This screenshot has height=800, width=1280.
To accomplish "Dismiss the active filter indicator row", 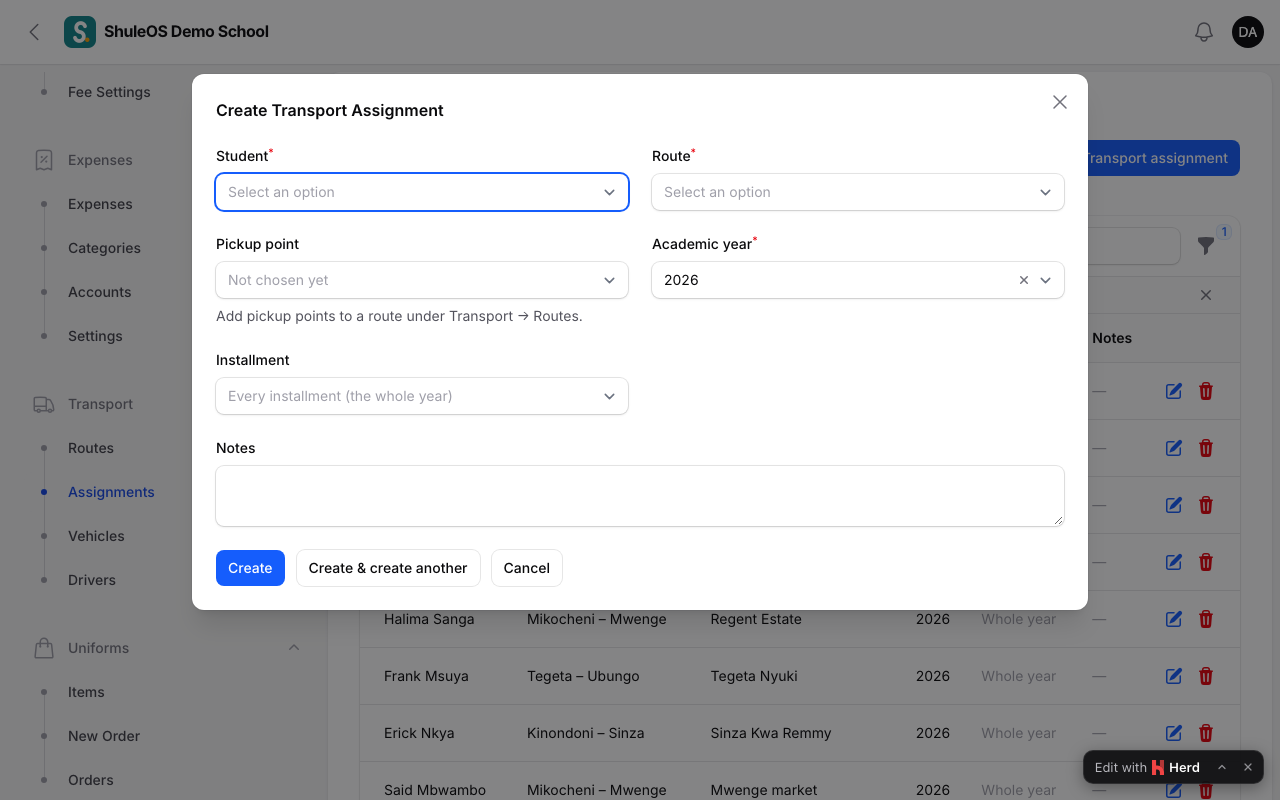I will pyautogui.click(x=1206, y=295).
